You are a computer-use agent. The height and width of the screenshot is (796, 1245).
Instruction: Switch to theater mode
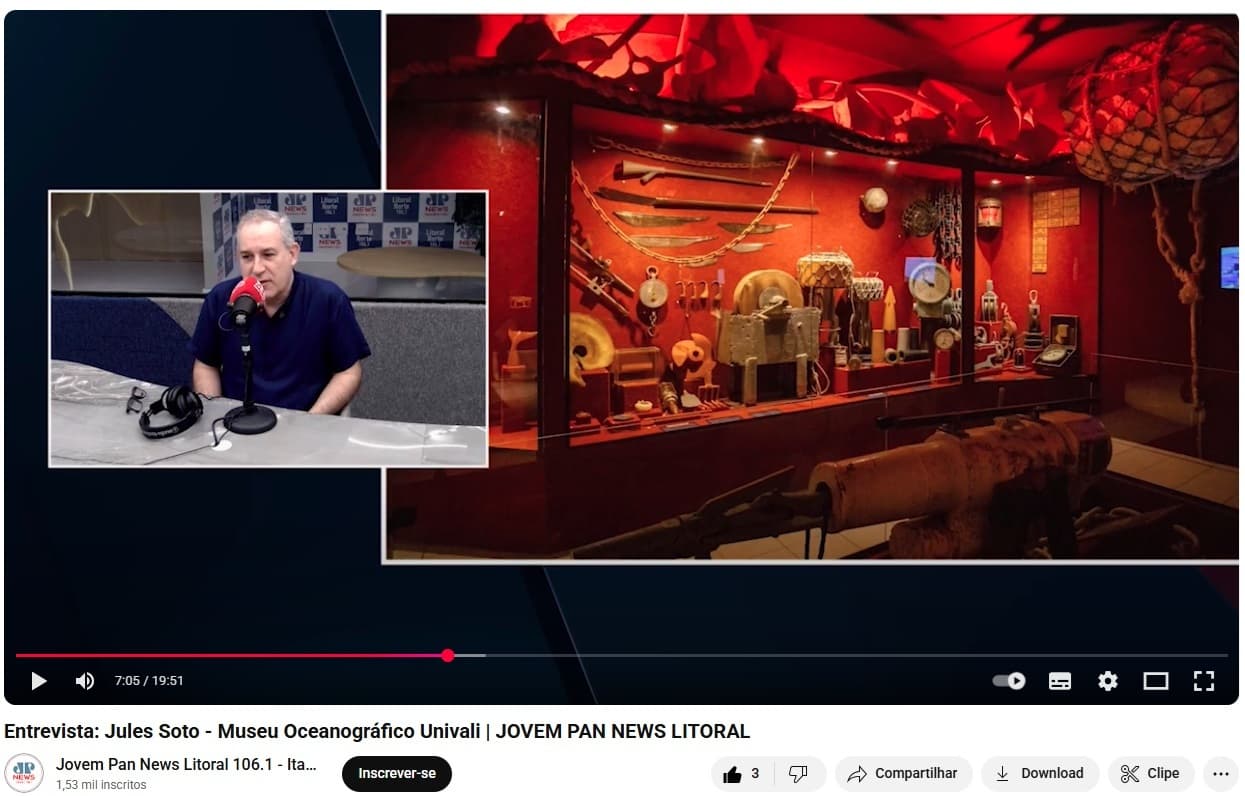[1155, 680]
